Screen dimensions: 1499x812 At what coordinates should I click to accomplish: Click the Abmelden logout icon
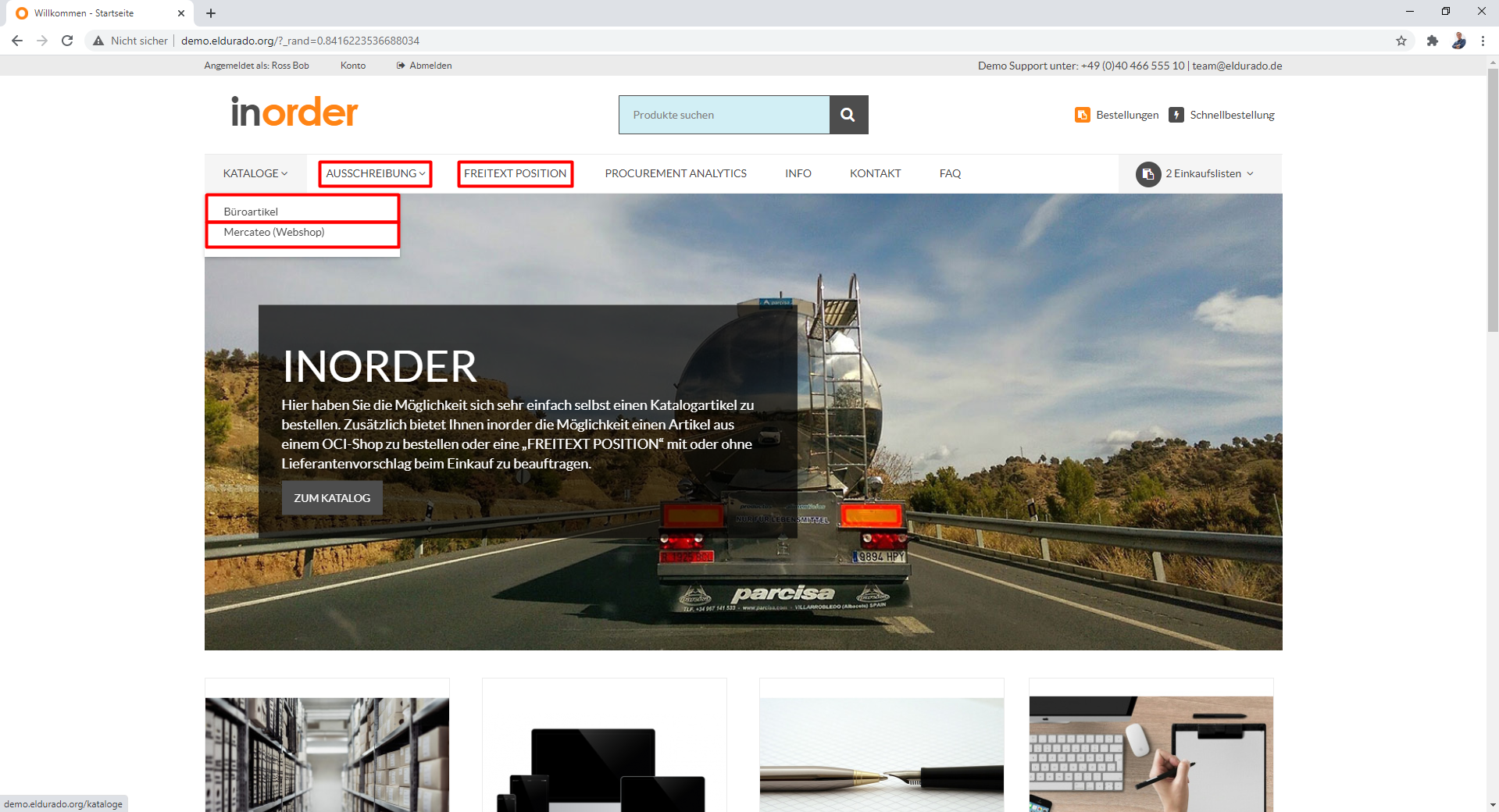pos(401,66)
